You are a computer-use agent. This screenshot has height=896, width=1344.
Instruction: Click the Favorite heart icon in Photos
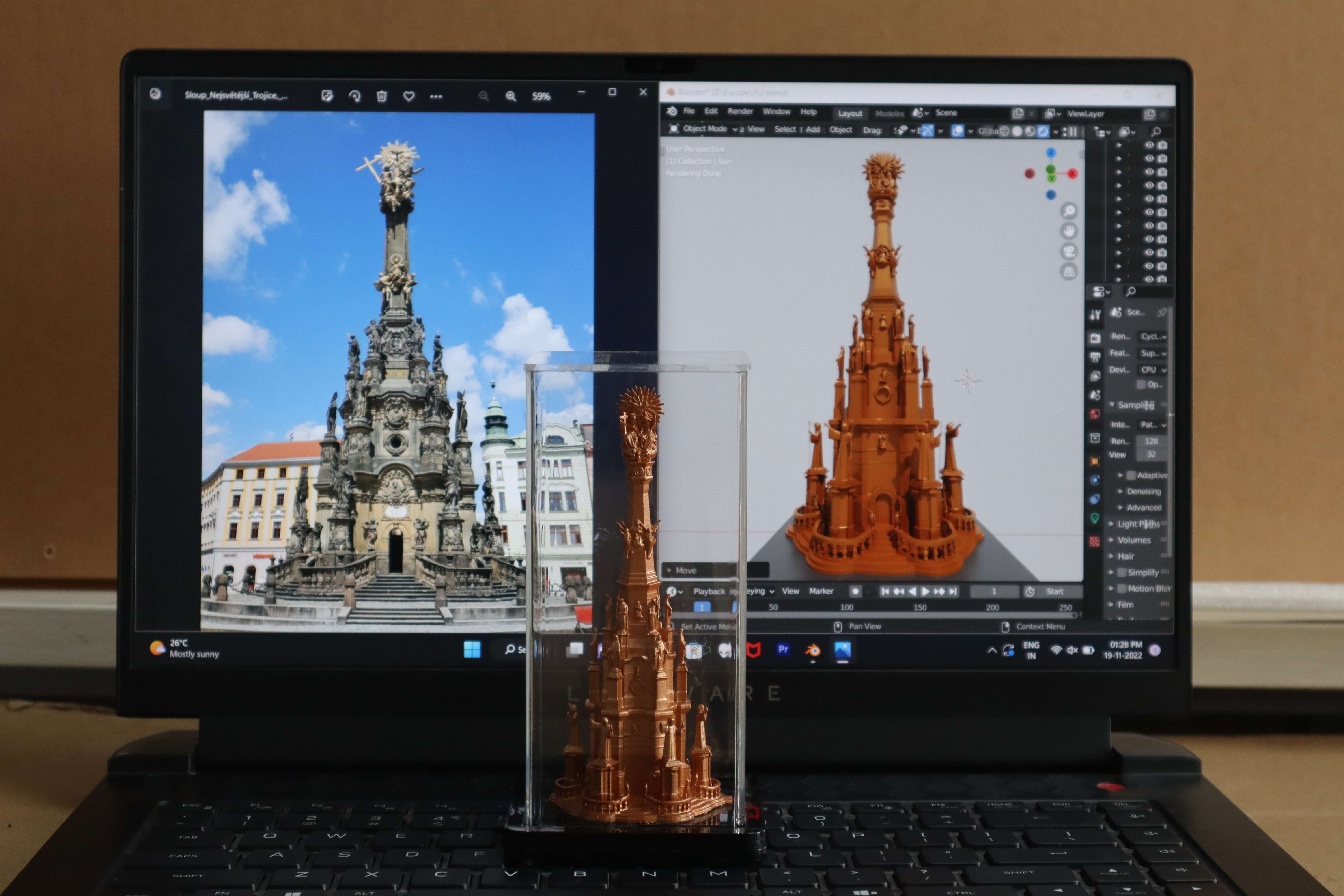[409, 96]
